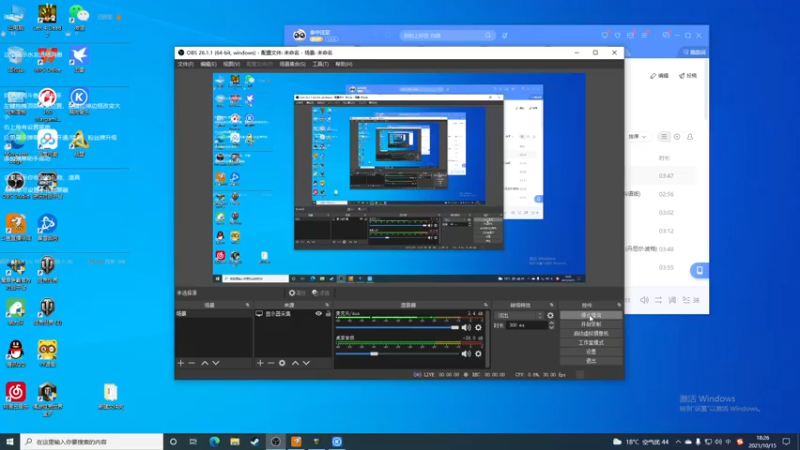Switch to list view icon in the music player
Screen dimensions: 800x450
(x=664, y=137)
